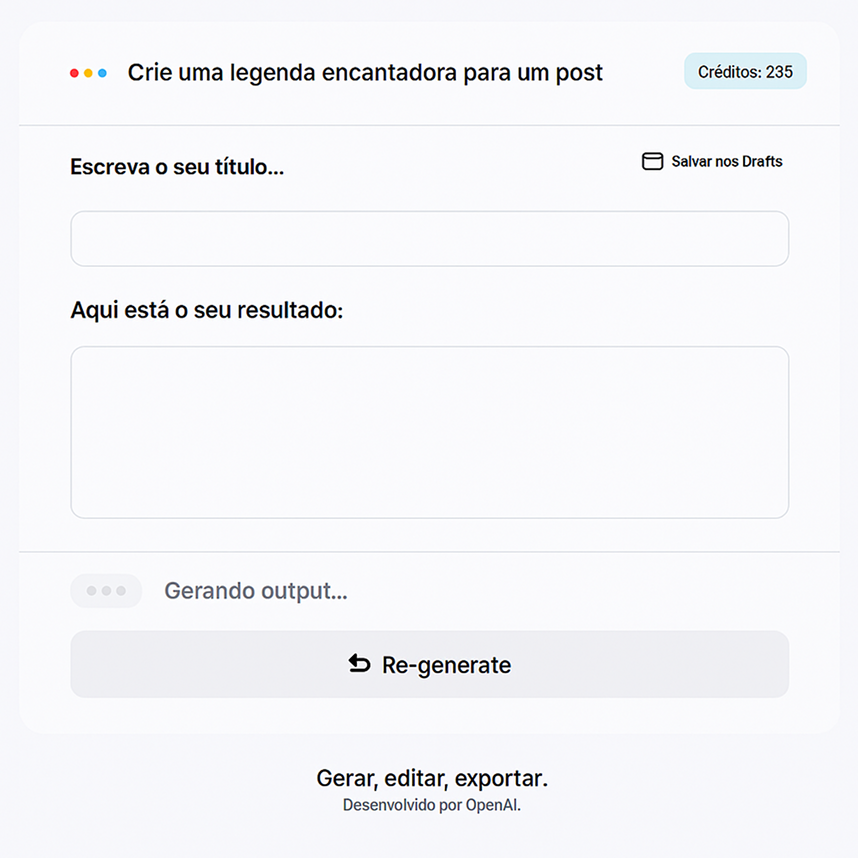Save the post via Salvar nos Drafts
The width and height of the screenshot is (858, 858).
click(726, 162)
